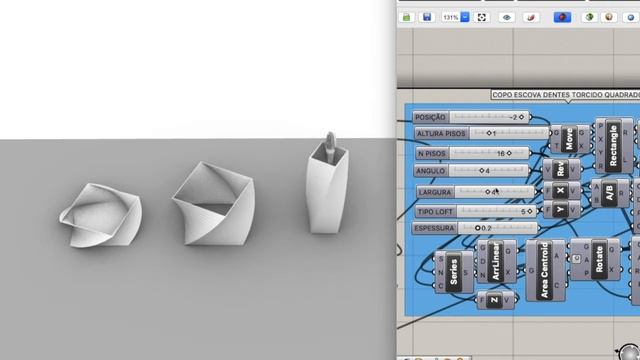Click the group label COPO ESCOVA DENTES TORCIDO
Viewport: 640px width, 360px height.
[566, 95]
